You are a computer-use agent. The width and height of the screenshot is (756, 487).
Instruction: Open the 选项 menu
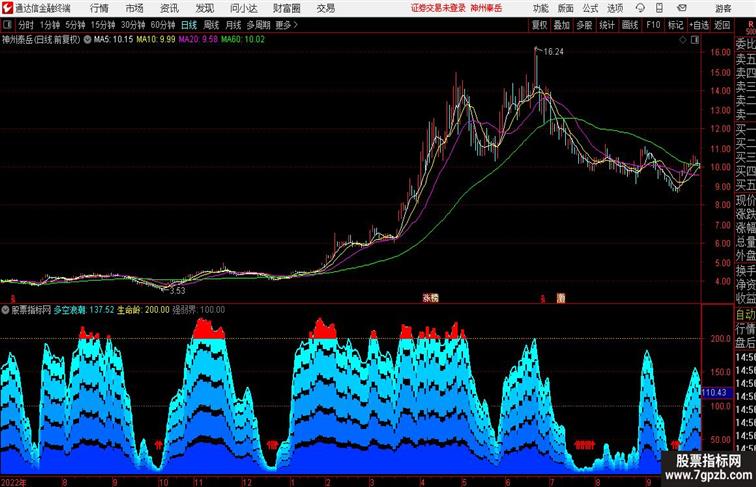(x=615, y=8)
